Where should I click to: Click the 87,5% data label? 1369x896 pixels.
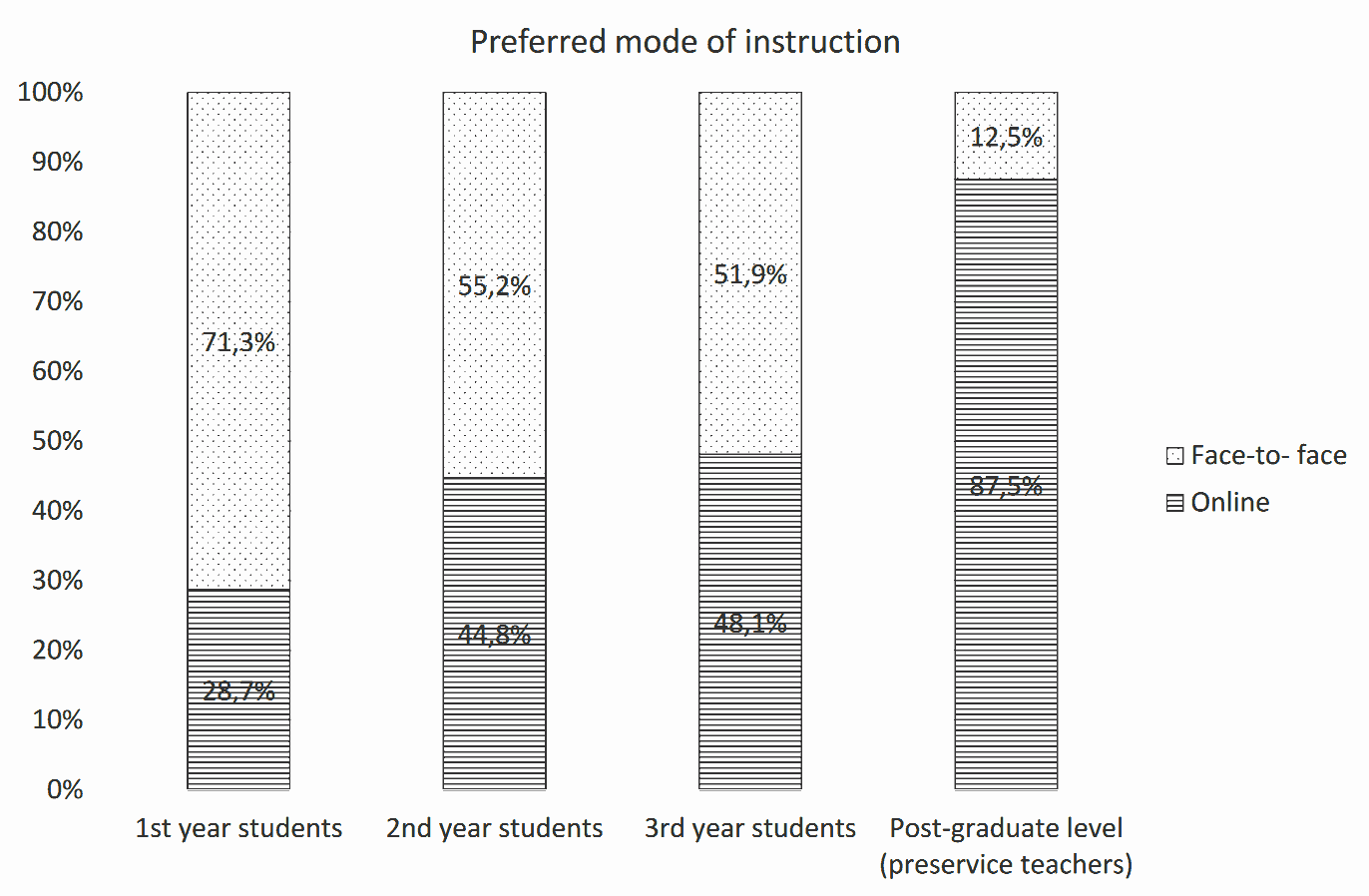point(1006,486)
